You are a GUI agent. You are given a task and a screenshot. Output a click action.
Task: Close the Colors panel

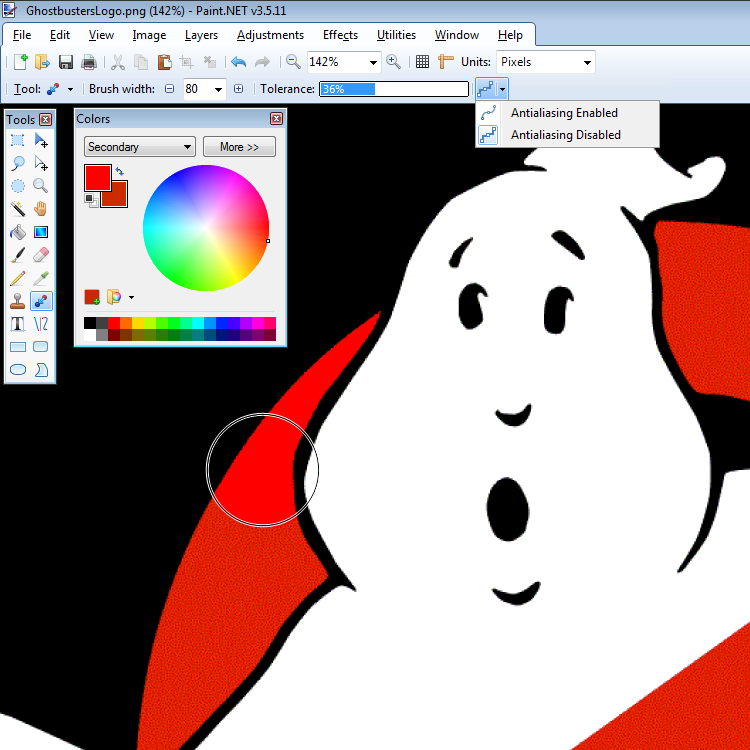coord(276,119)
